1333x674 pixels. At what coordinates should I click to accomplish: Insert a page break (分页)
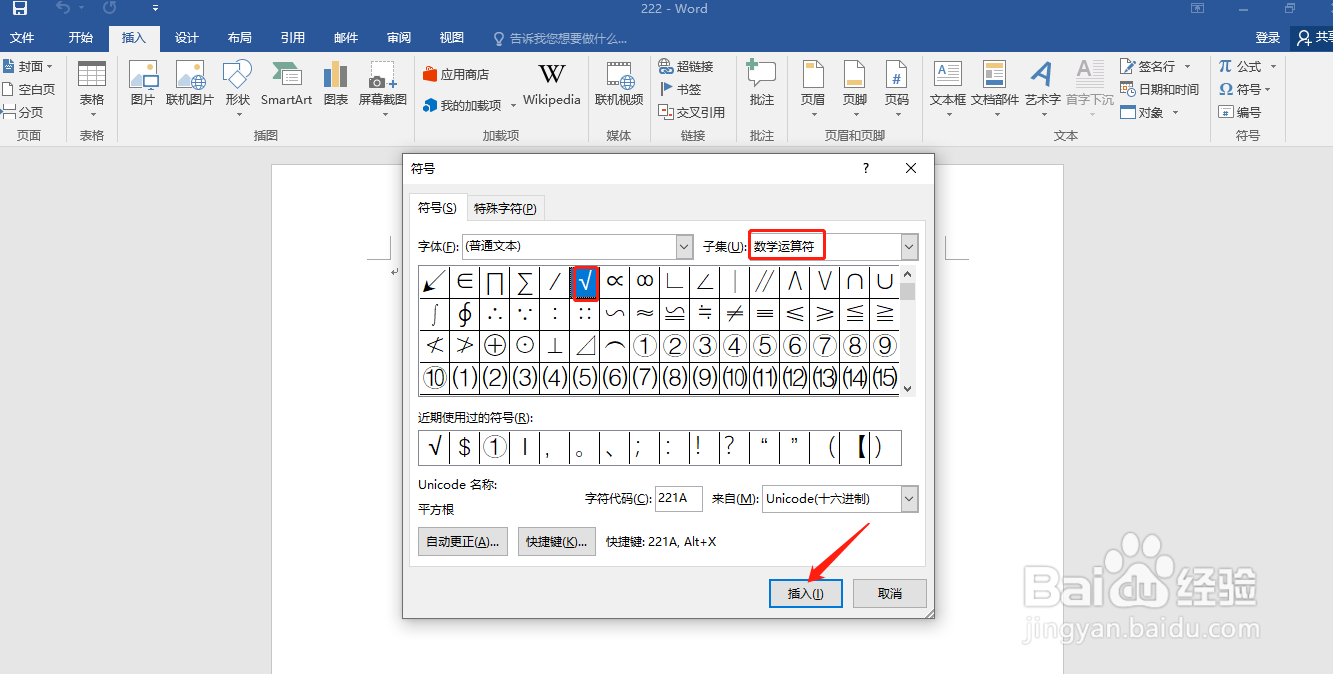point(25,112)
